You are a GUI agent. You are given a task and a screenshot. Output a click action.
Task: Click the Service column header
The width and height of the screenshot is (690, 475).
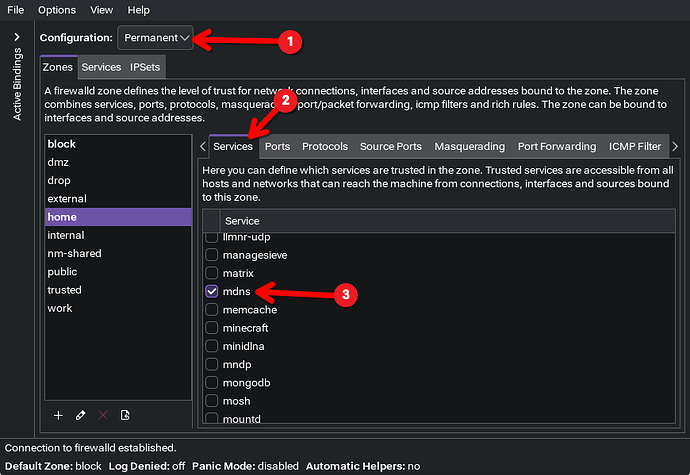[x=242, y=221]
